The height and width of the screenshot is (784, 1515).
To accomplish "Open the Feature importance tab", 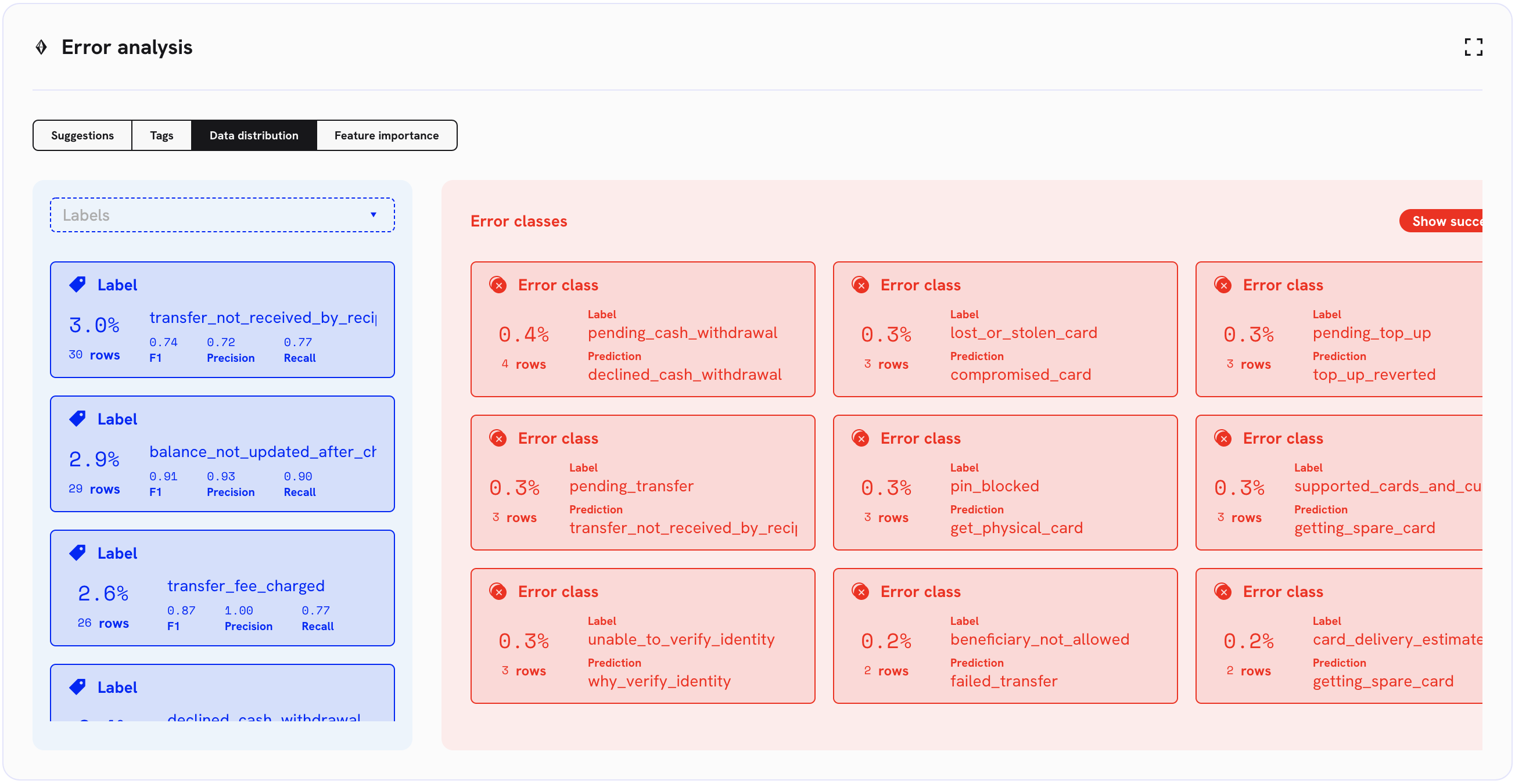I will tap(386, 136).
